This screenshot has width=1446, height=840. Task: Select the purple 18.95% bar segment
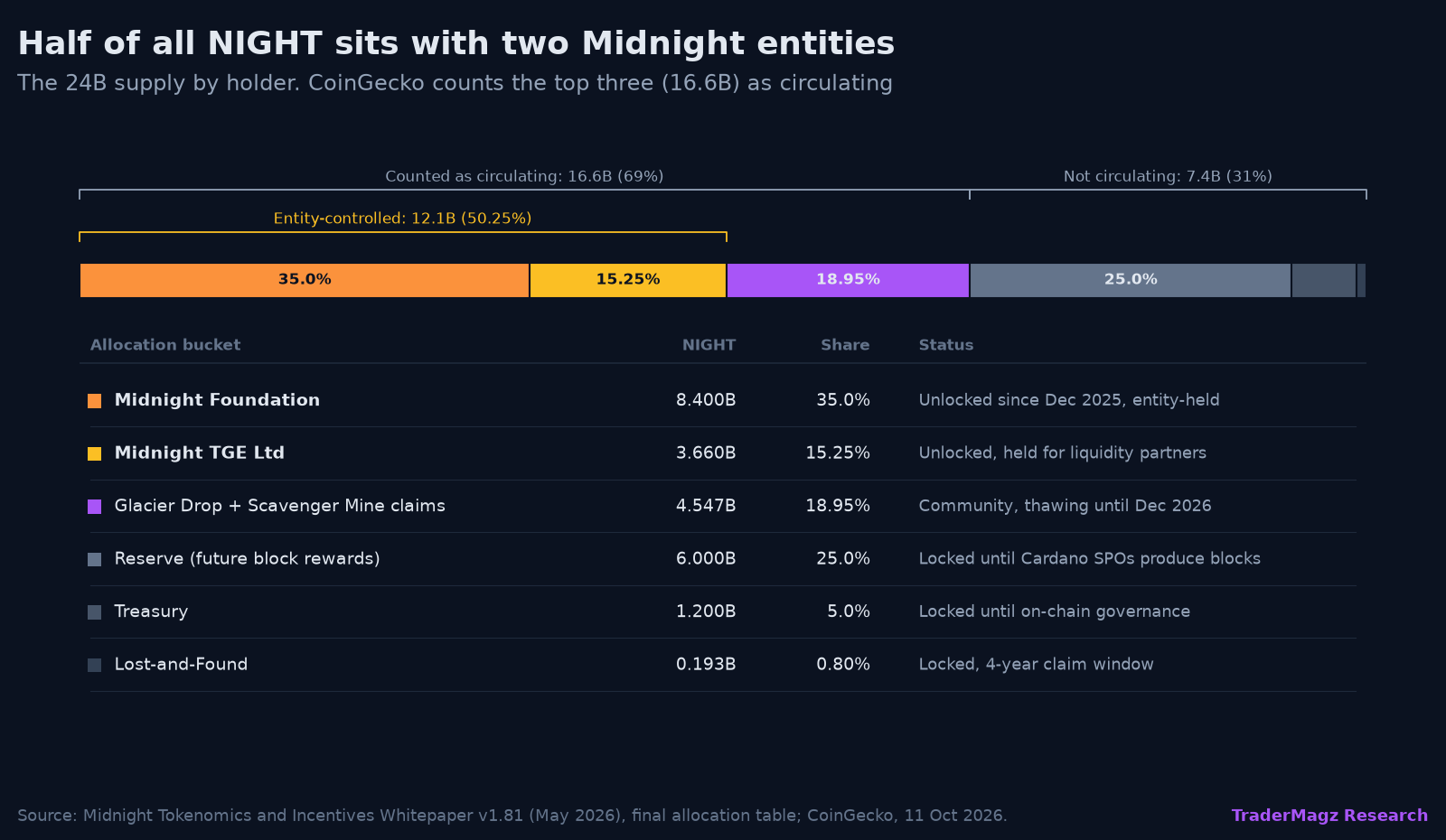pyautogui.click(x=848, y=280)
